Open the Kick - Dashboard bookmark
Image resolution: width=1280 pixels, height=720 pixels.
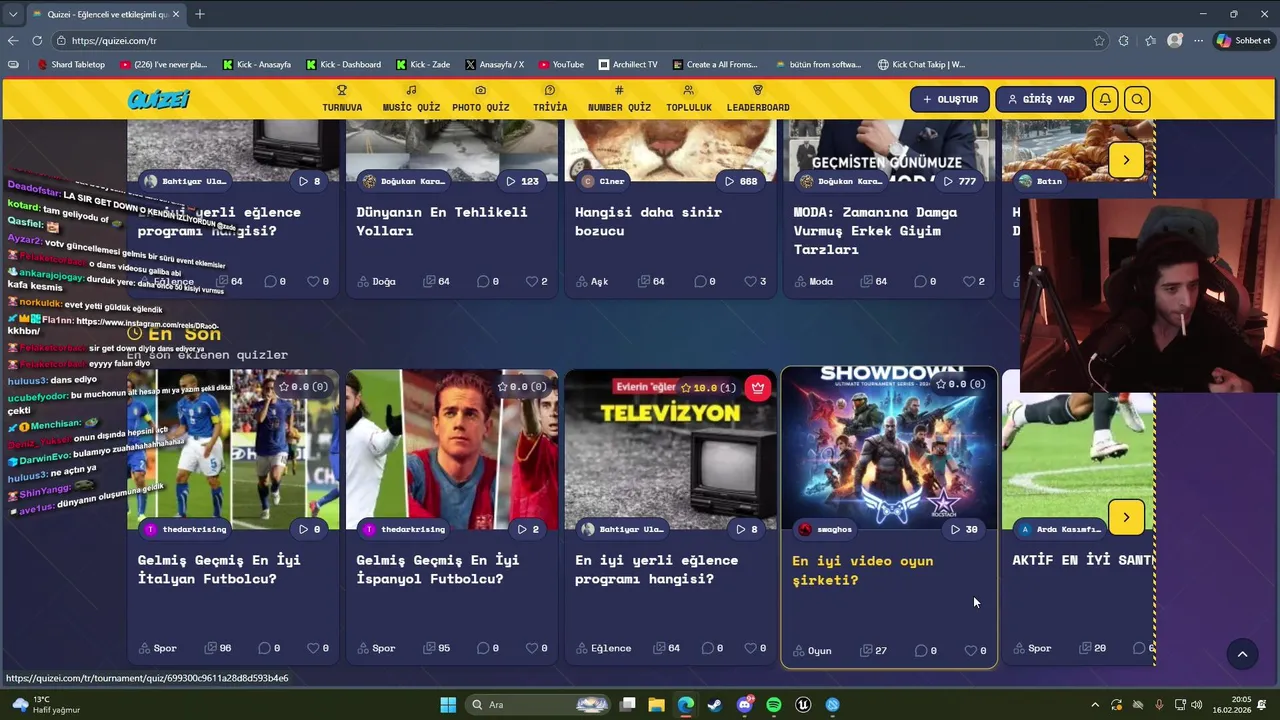(343, 64)
